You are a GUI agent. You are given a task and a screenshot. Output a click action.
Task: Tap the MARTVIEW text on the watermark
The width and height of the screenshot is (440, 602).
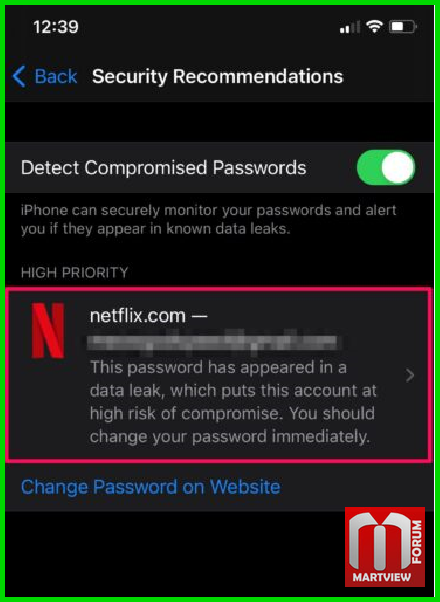382,577
